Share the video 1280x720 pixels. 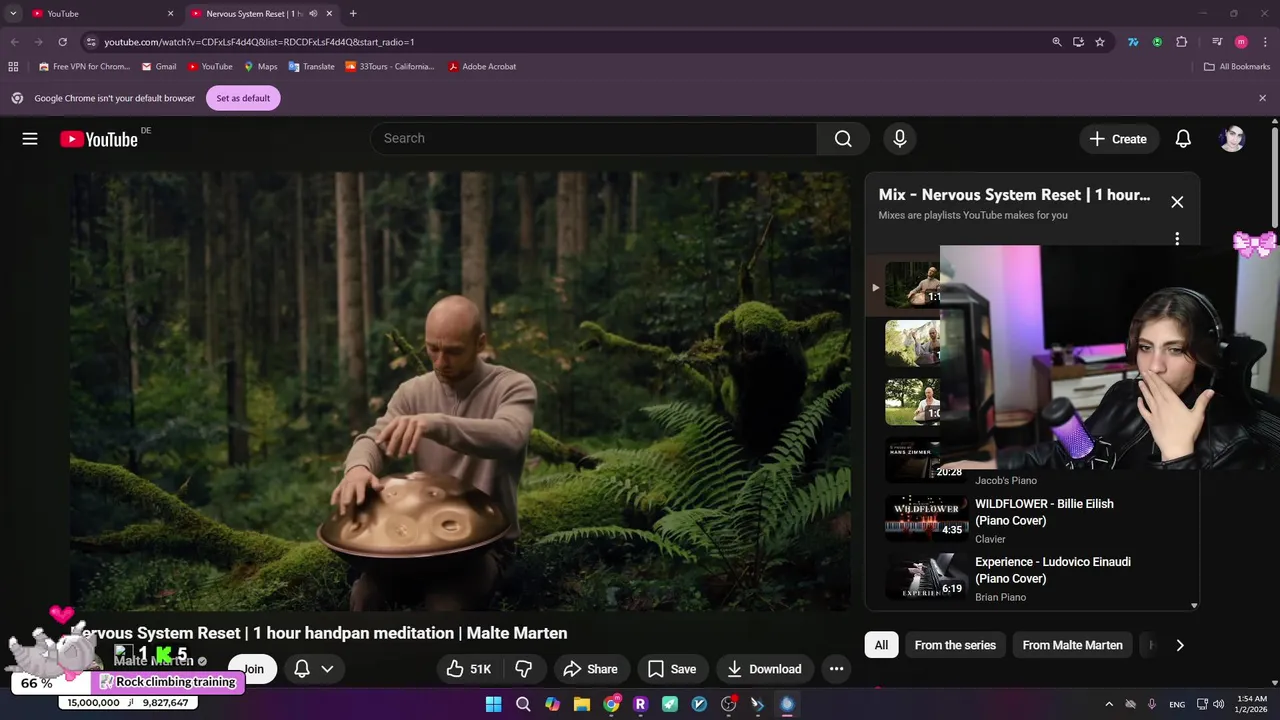tap(590, 669)
